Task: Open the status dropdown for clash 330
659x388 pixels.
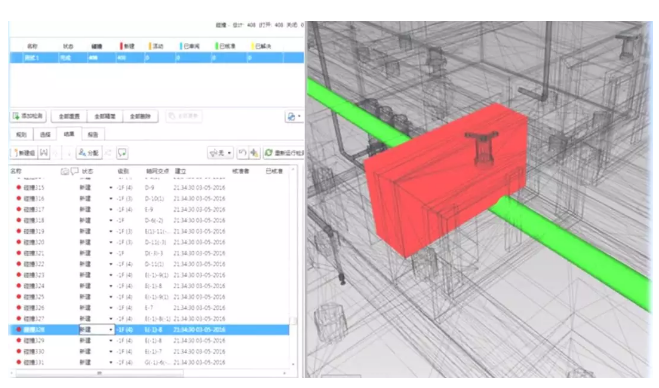Action: pyautogui.click(x=111, y=351)
